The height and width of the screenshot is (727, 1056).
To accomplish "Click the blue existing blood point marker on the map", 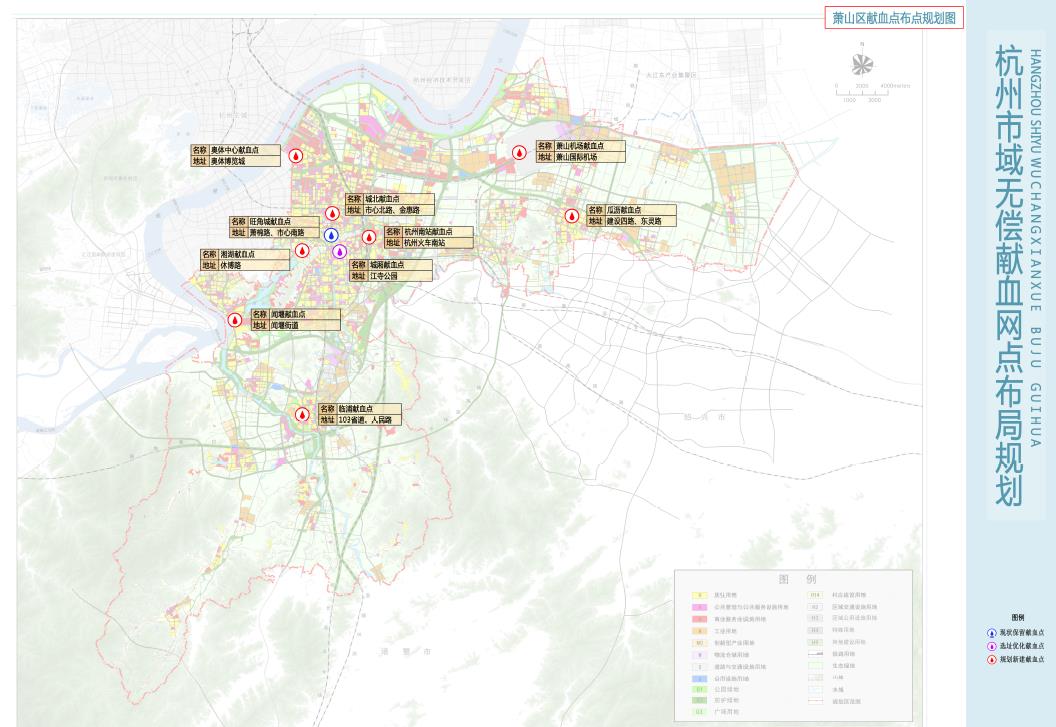I will 331,234.
